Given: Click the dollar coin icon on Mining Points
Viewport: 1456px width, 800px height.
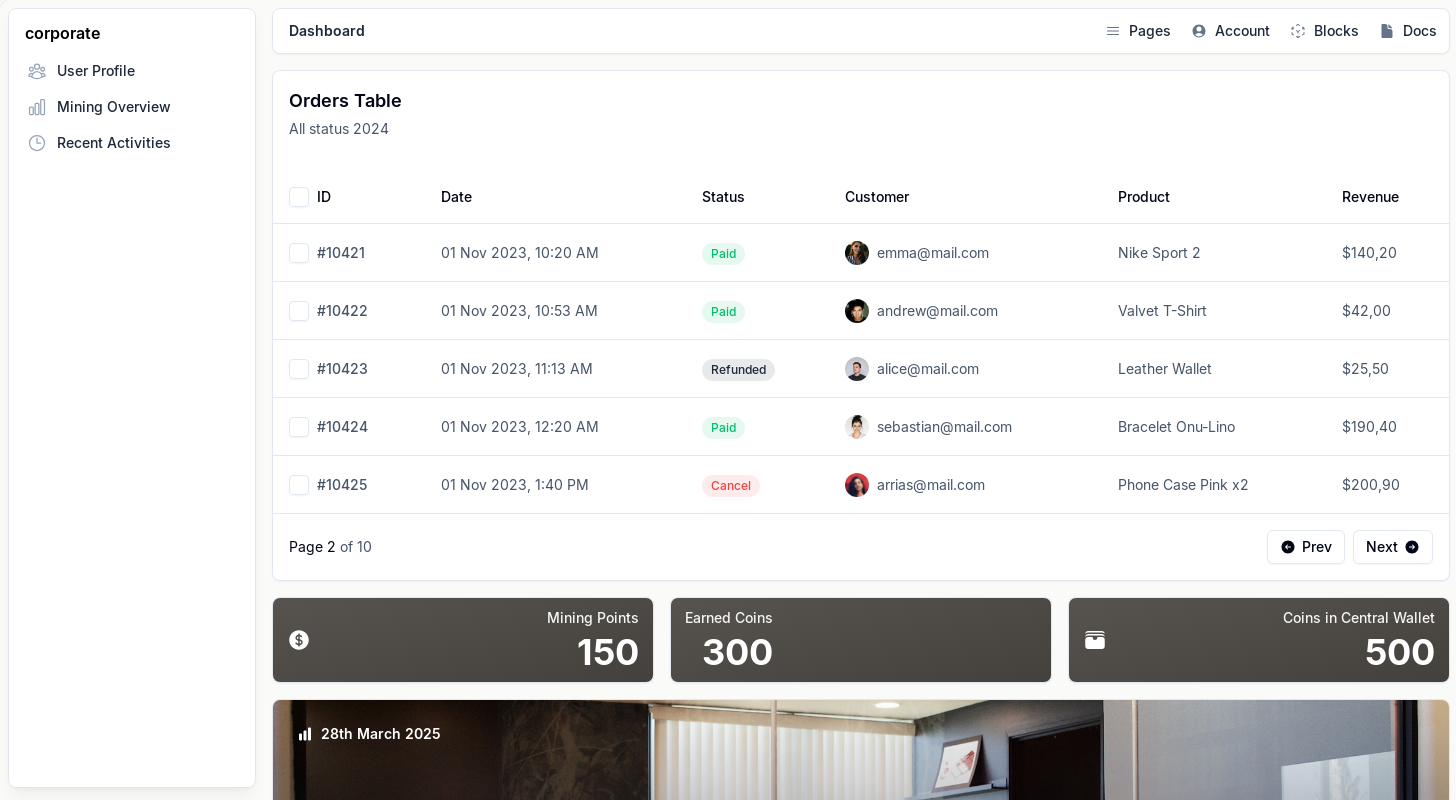Looking at the screenshot, I should point(299,640).
